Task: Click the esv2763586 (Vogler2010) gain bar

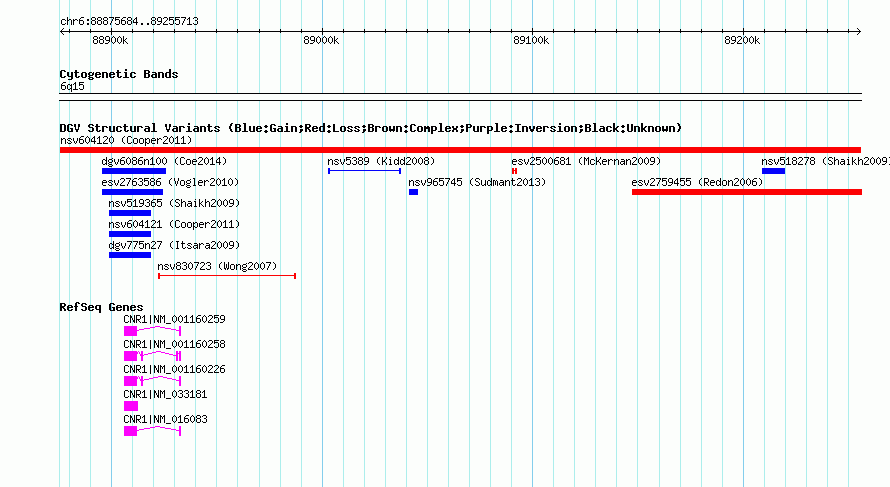Action: [x=132, y=192]
